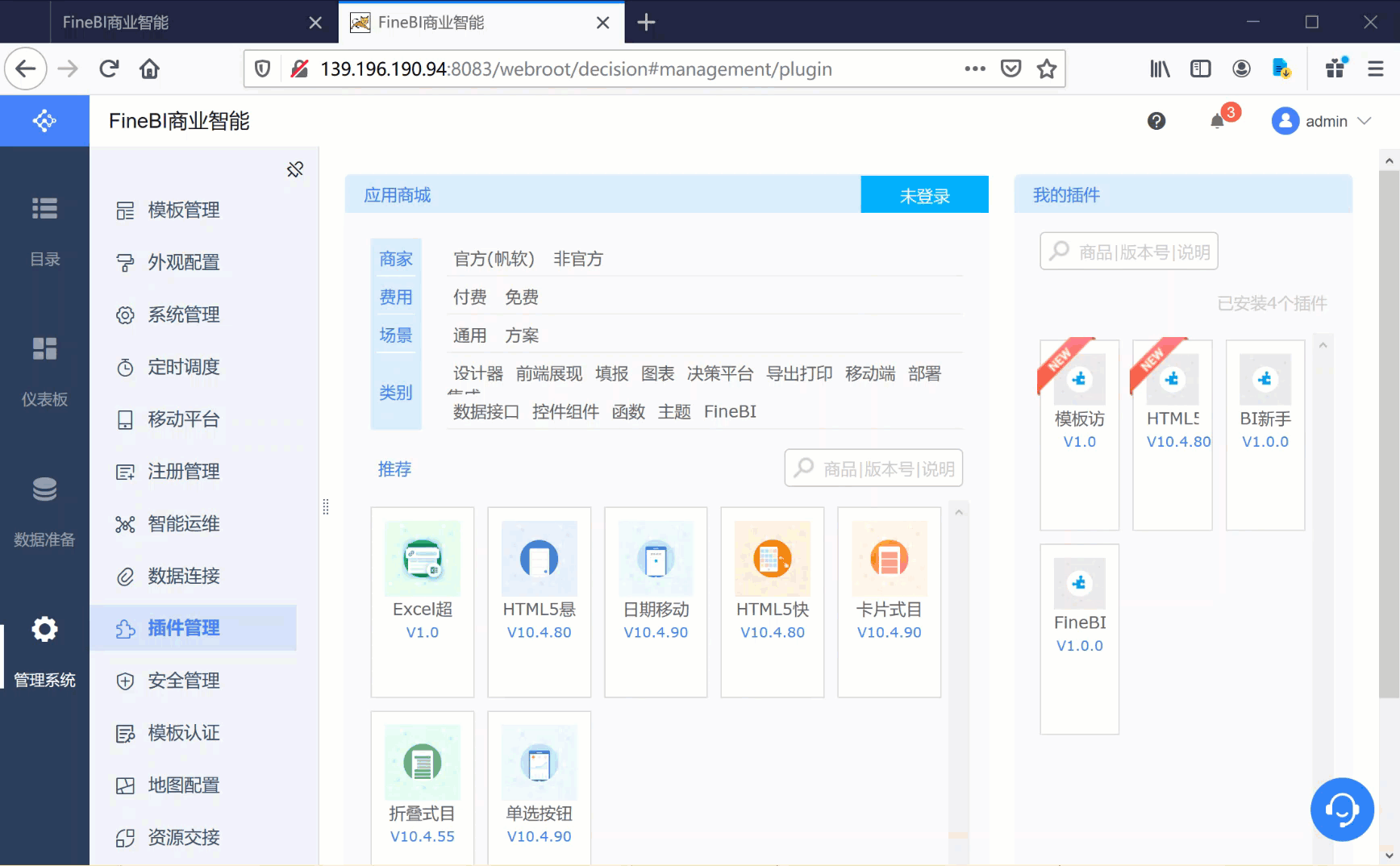Image resolution: width=1400 pixels, height=866 pixels.
Task: Select the Excel超 plugin thumbnail
Action: (423, 559)
